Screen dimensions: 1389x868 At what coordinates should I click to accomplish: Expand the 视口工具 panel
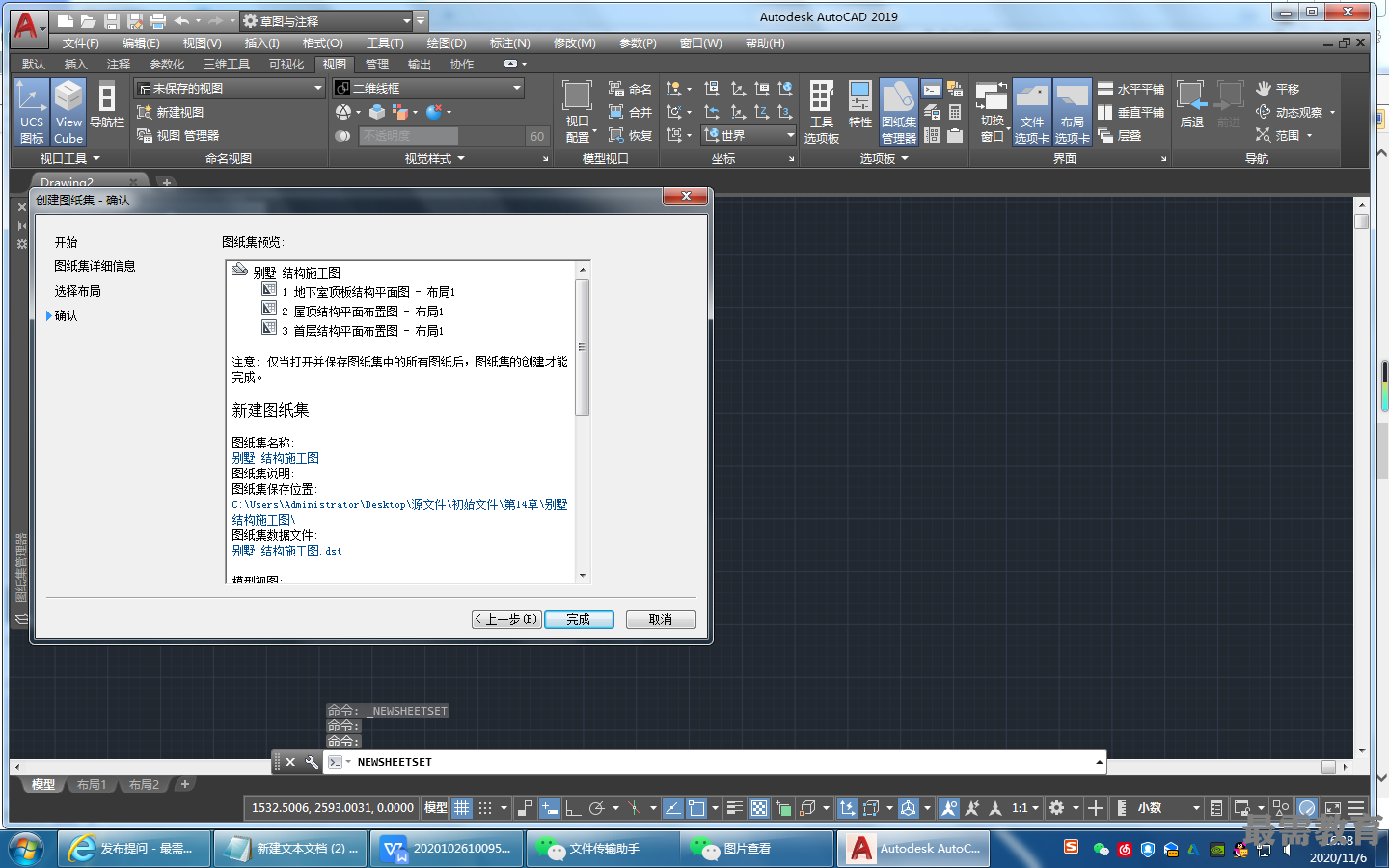point(69,158)
